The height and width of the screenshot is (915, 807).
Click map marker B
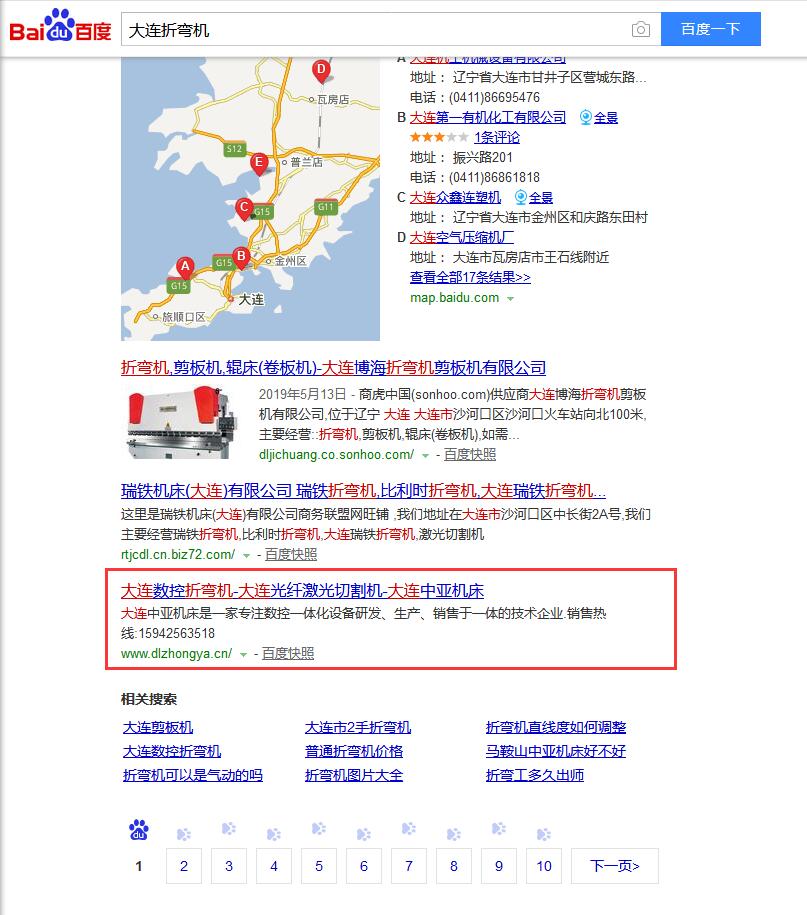pyautogui.click(x=241, y=257)
